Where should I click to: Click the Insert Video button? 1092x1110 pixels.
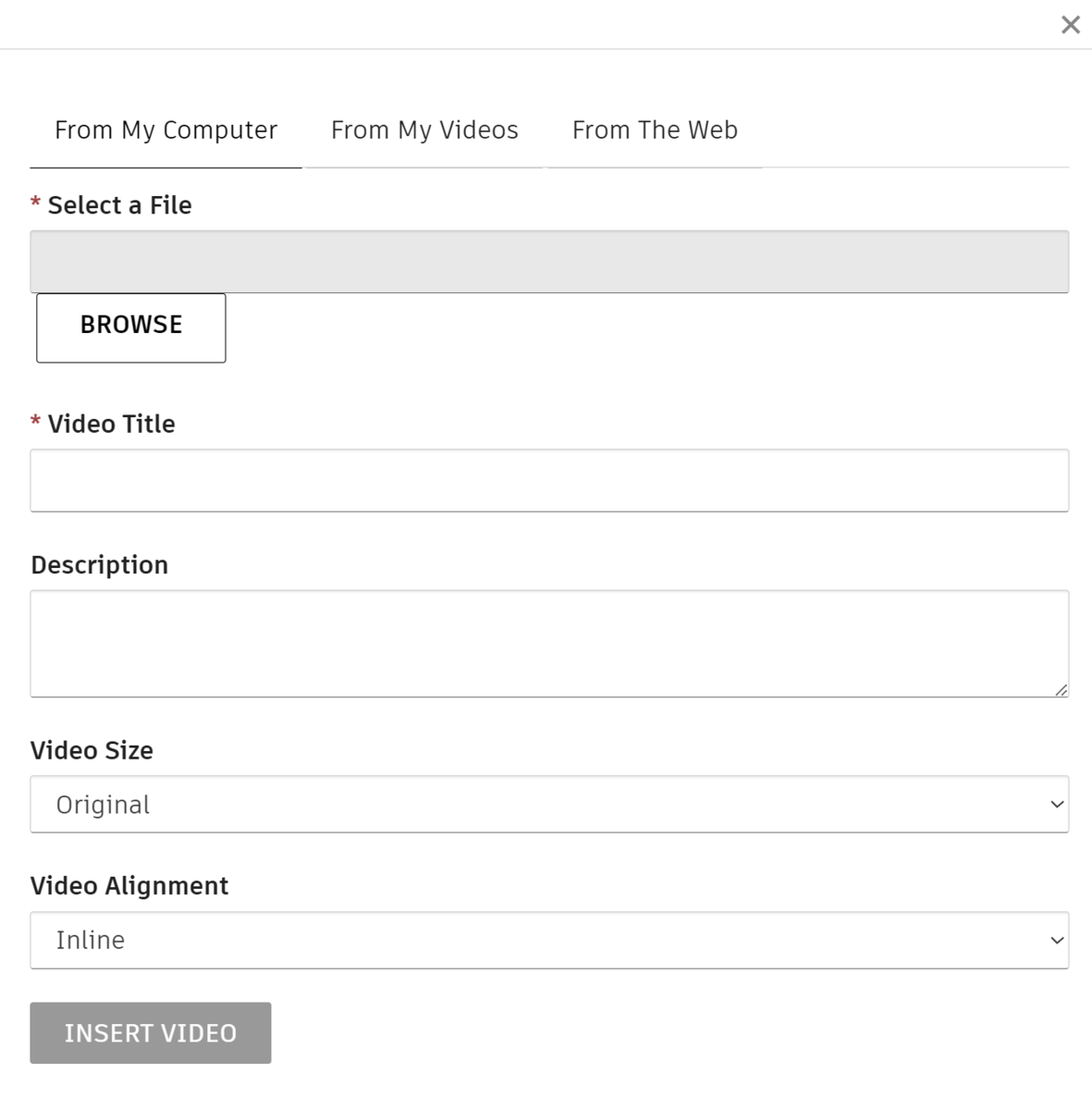click(x=151, y=1033)
